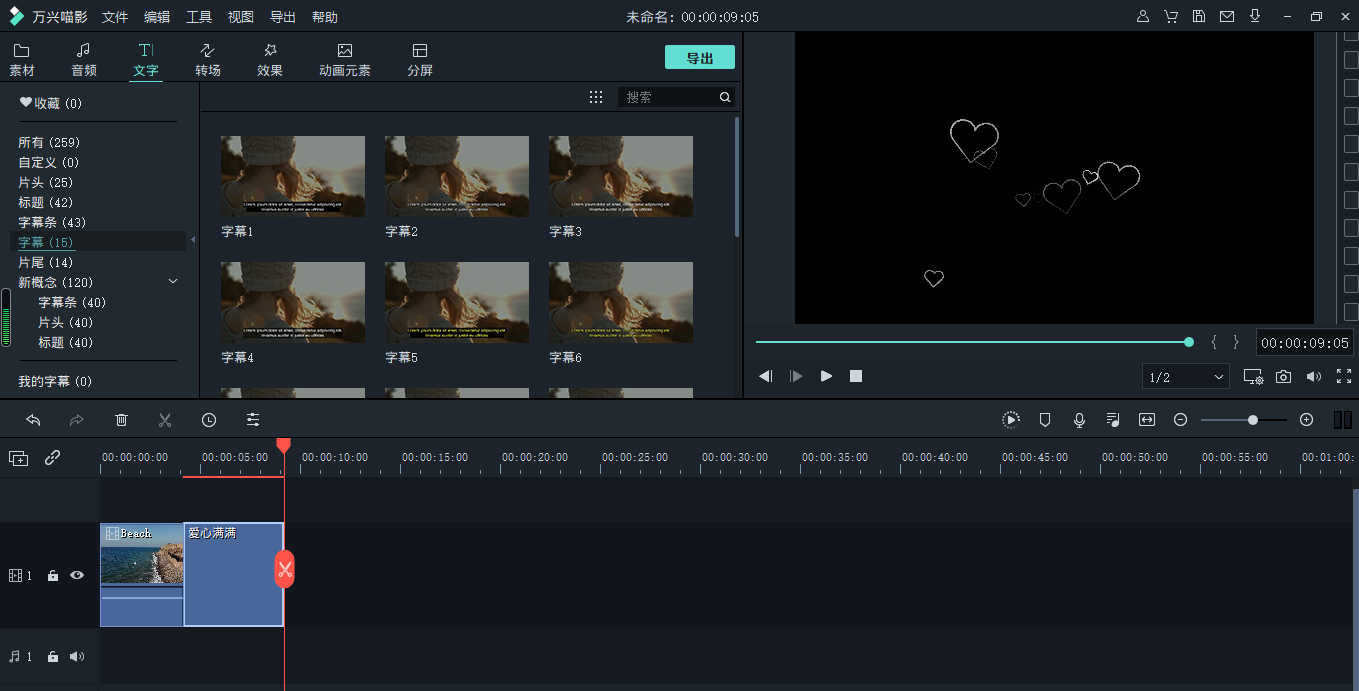Mute audio track 1 speaker icon
Viewport: 1359px width, 691px height.
[77, 657]
